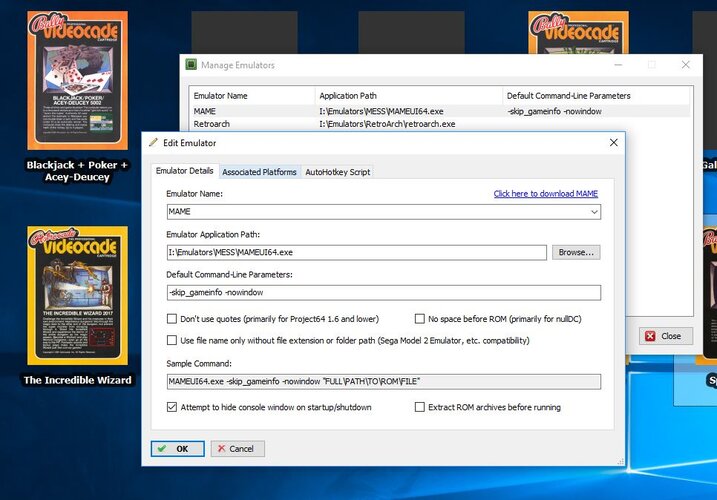Switch to the Associated Platforms tab

coord(259,172)
